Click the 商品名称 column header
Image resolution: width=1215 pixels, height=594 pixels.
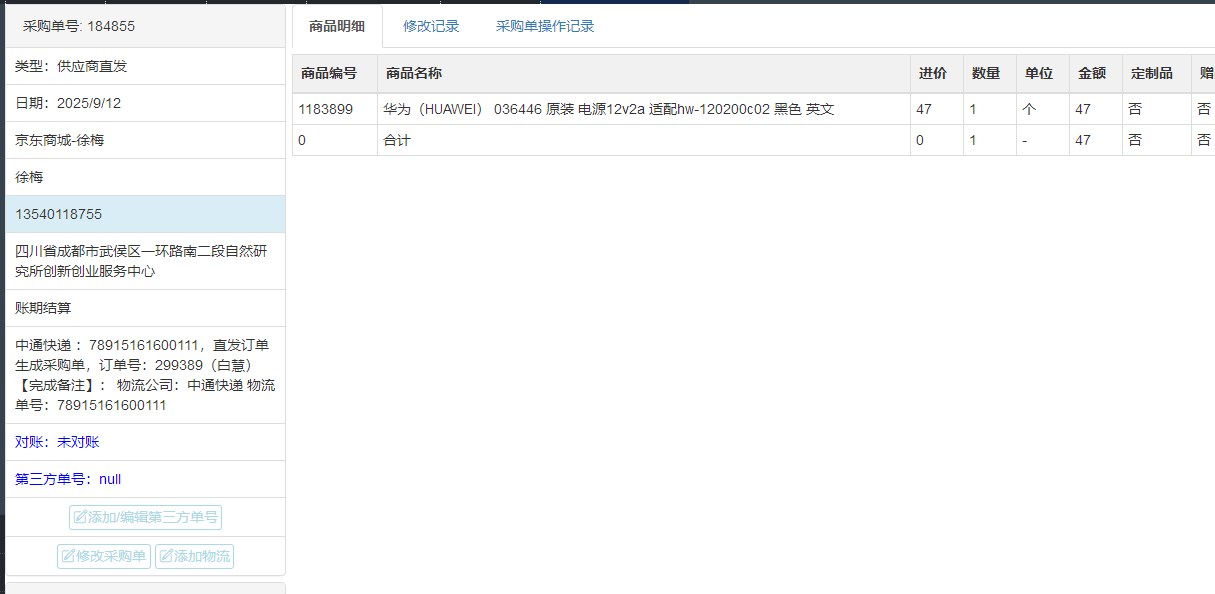pyautogui.click(x=414, y=73)
